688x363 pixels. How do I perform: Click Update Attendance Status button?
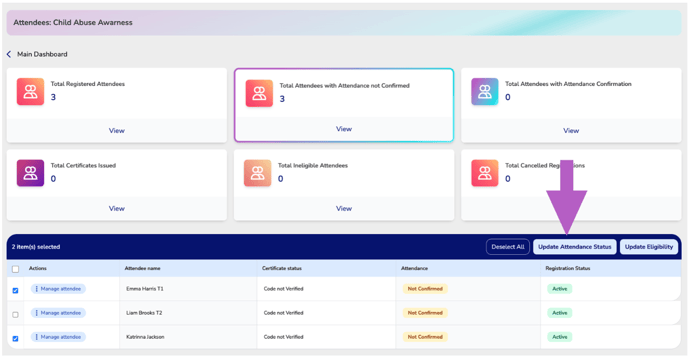click(575, 247)
